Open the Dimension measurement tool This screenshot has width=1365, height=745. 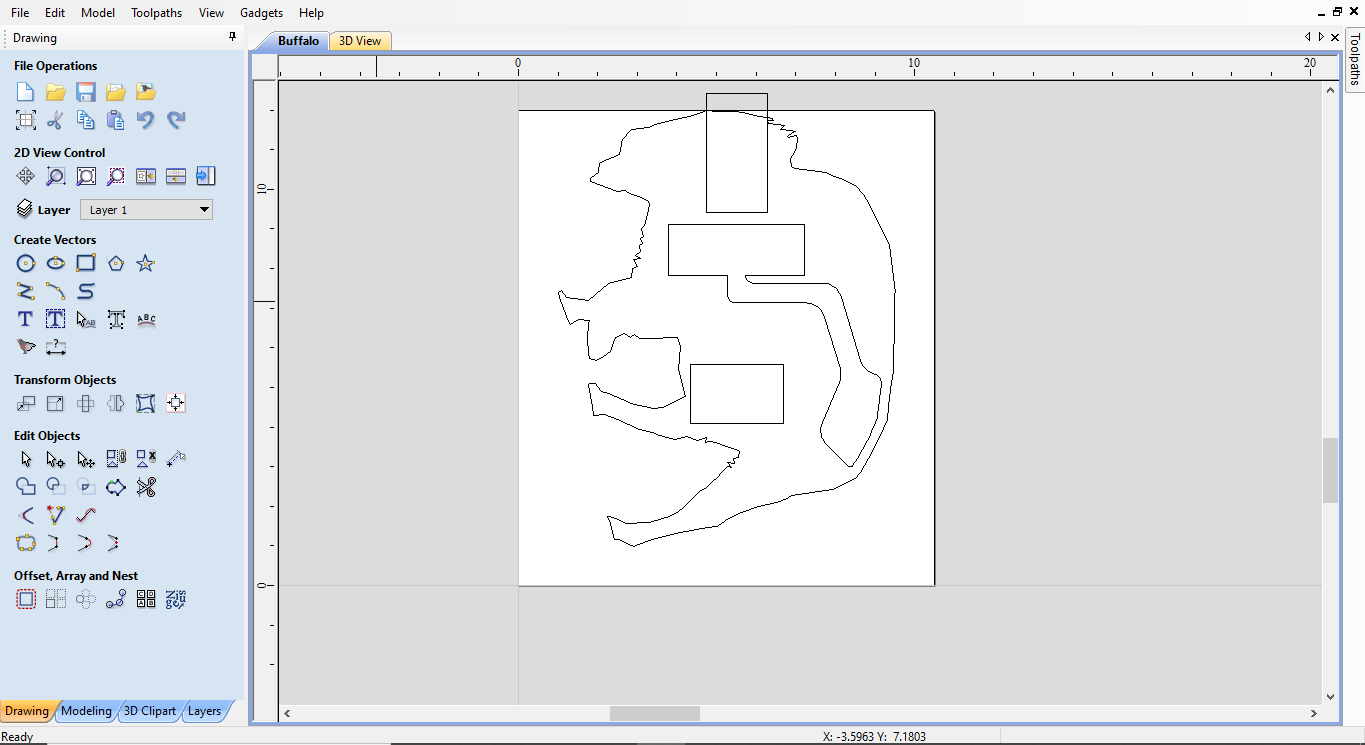point(56,347)
